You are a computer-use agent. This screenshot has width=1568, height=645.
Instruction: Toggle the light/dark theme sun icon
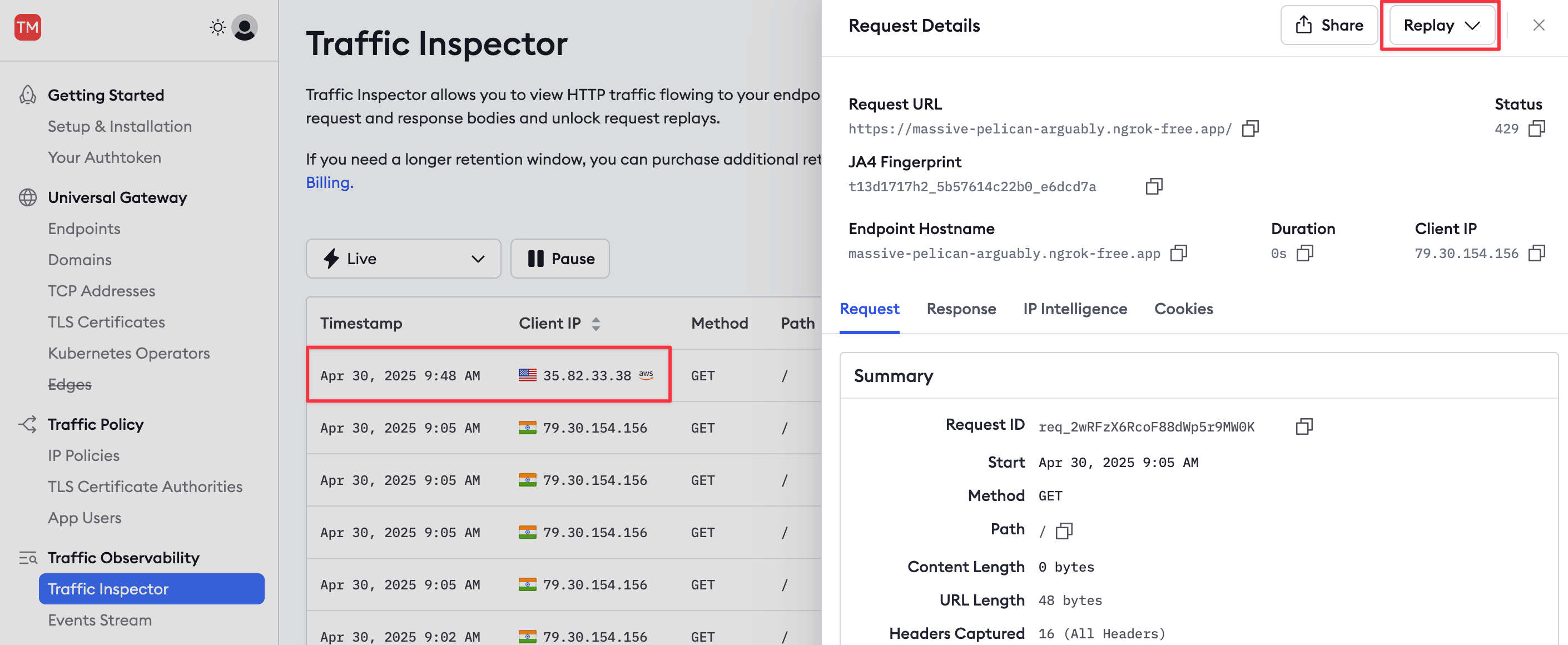coord(217,27)
